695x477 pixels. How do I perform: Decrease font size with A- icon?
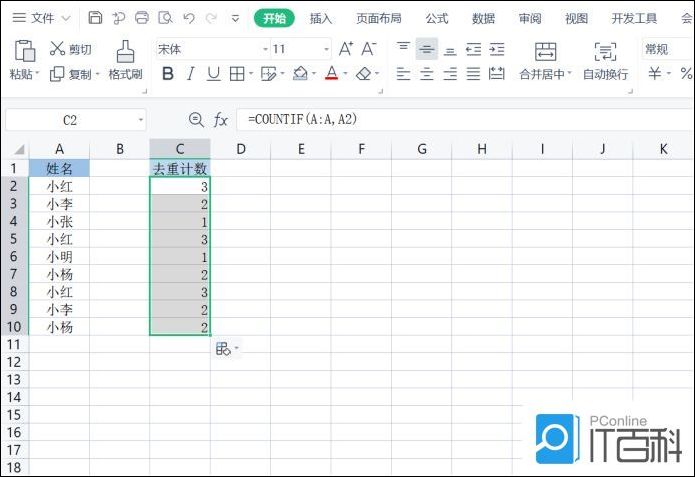pos(369,49)
